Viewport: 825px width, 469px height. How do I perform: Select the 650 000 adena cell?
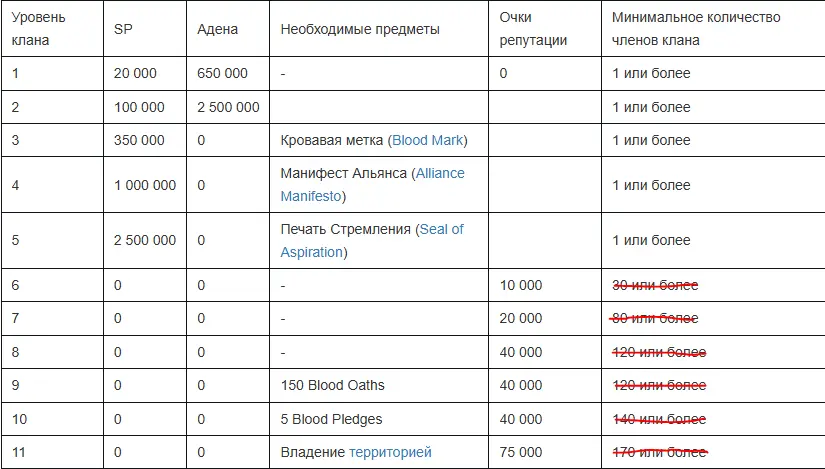tap(223, 74)
